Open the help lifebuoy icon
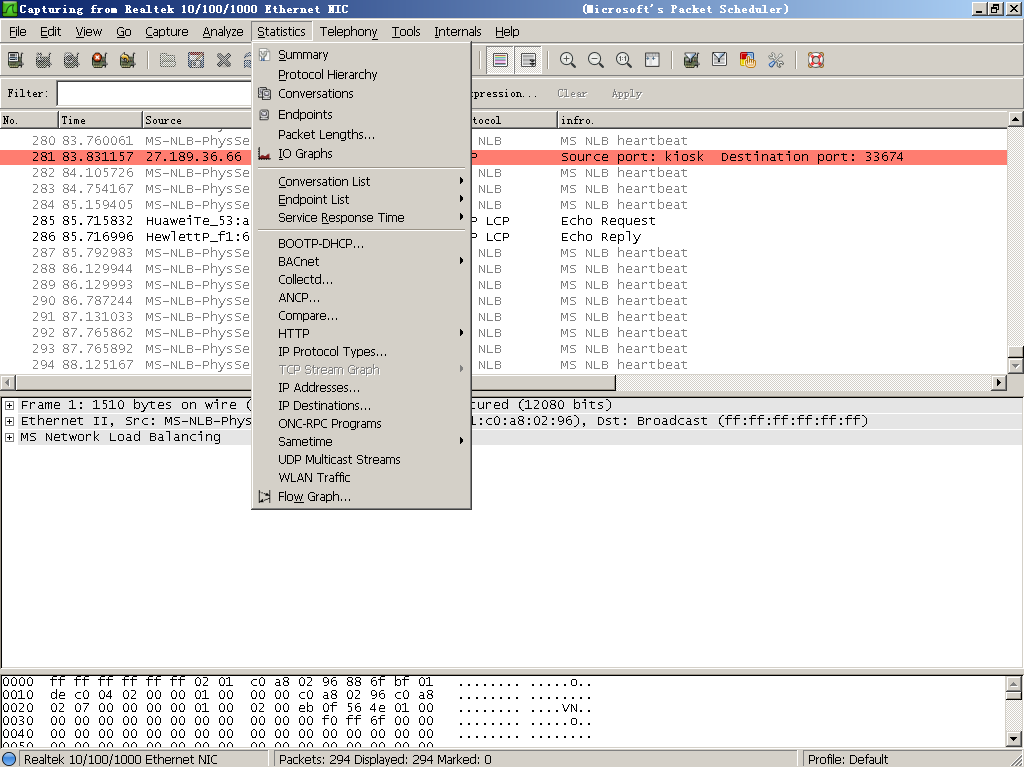The height and width of the screenshot is (768, 1024). [x=816, y=60]
